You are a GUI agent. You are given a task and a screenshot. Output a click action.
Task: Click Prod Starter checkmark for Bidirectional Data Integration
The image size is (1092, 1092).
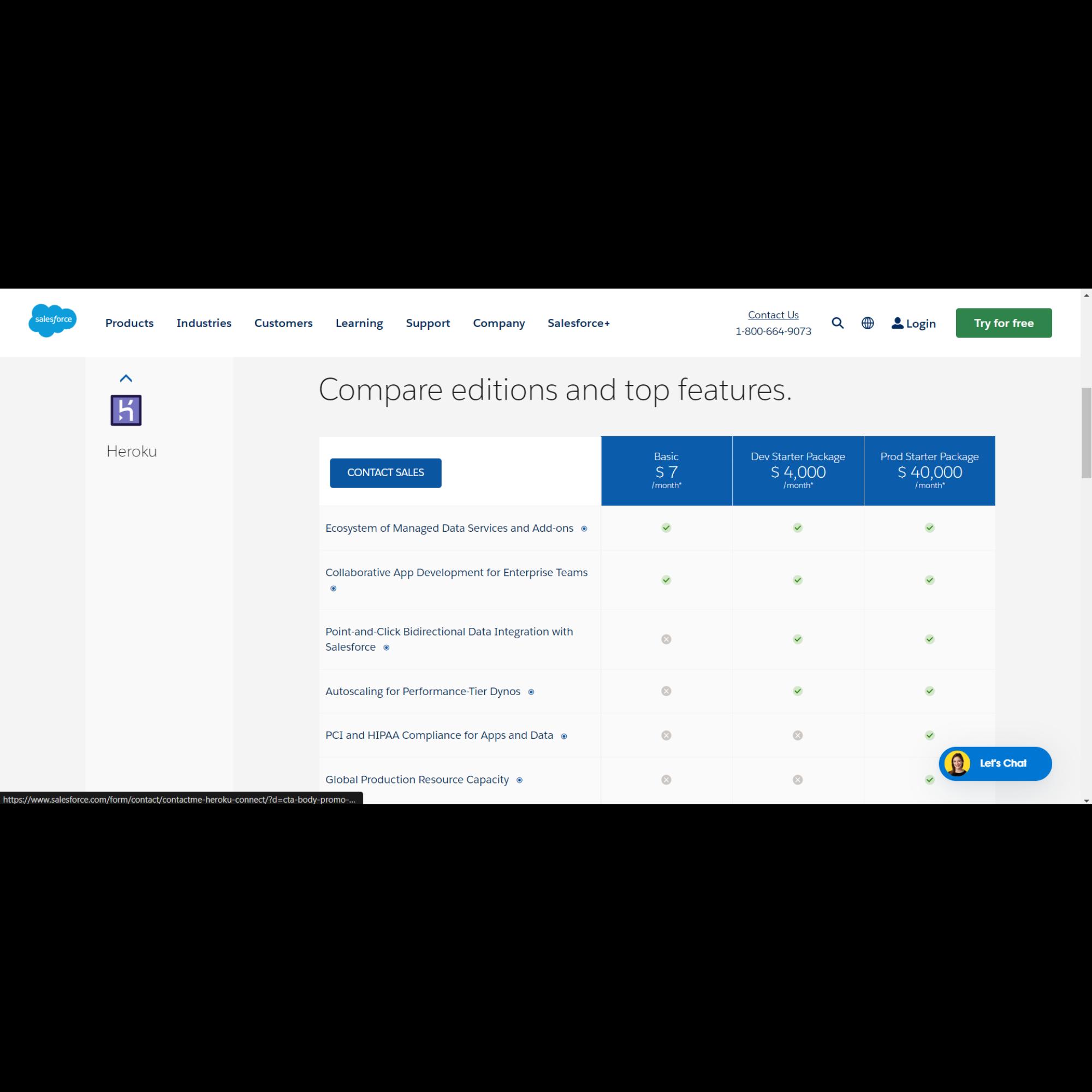tap(929, 639)
